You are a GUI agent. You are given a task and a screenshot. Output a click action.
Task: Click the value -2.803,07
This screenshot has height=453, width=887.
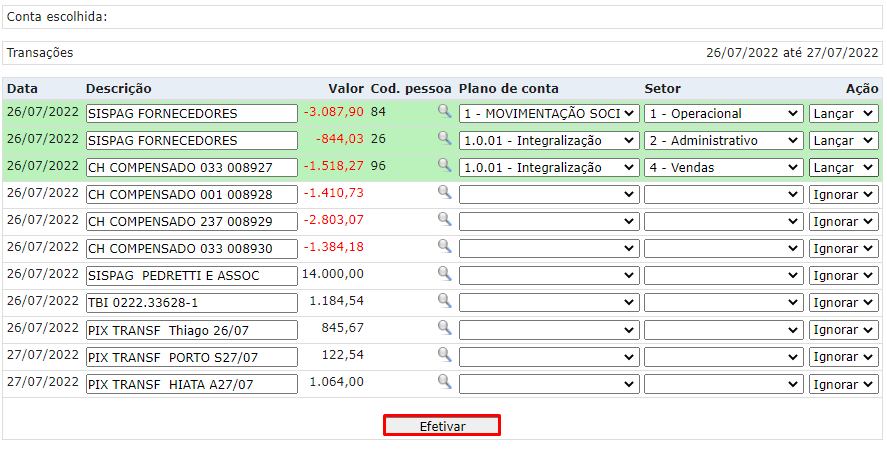[333, 220]
